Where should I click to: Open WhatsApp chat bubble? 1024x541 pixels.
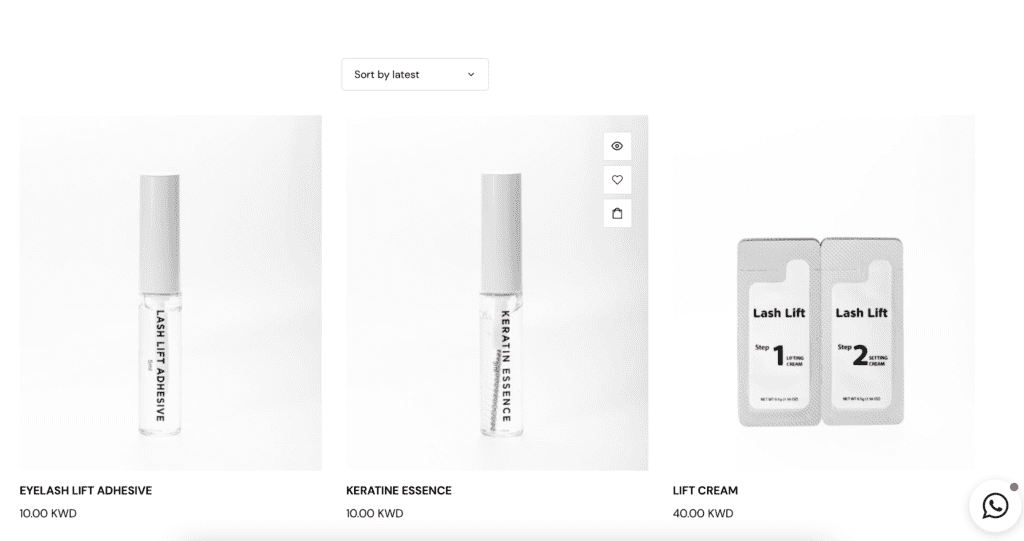[x=995, y=506]
